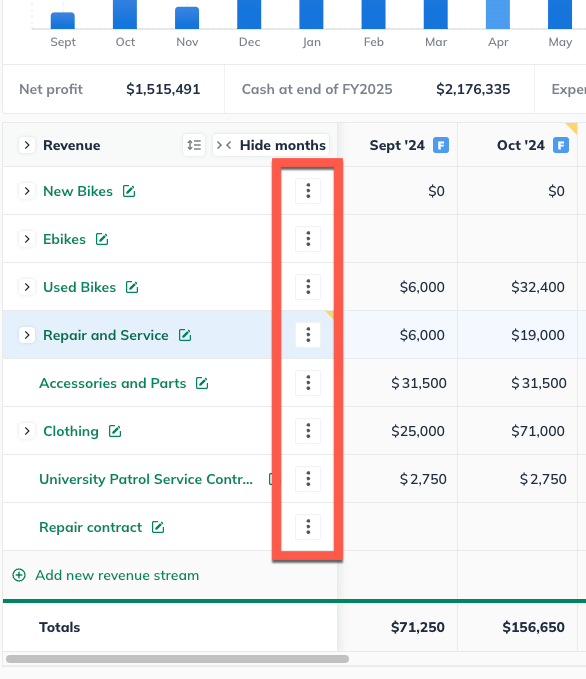Click Add new revenue stream
Viewport: 586px width, 679px height.
tap(106, 576)
